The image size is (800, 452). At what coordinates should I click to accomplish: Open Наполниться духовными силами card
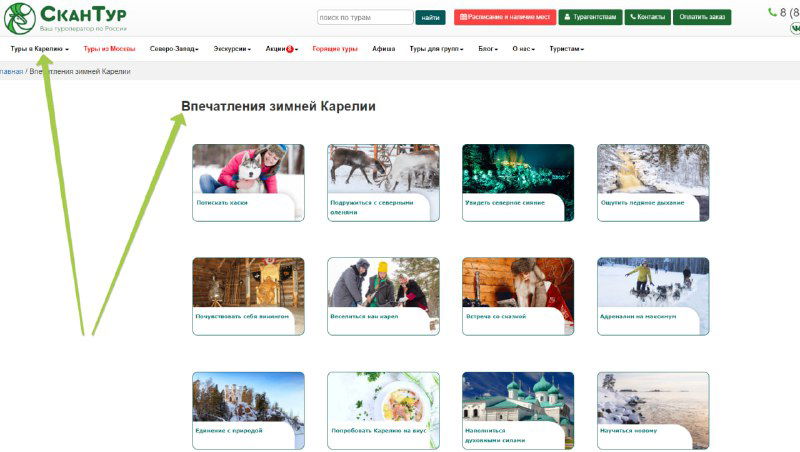[518, 411]
